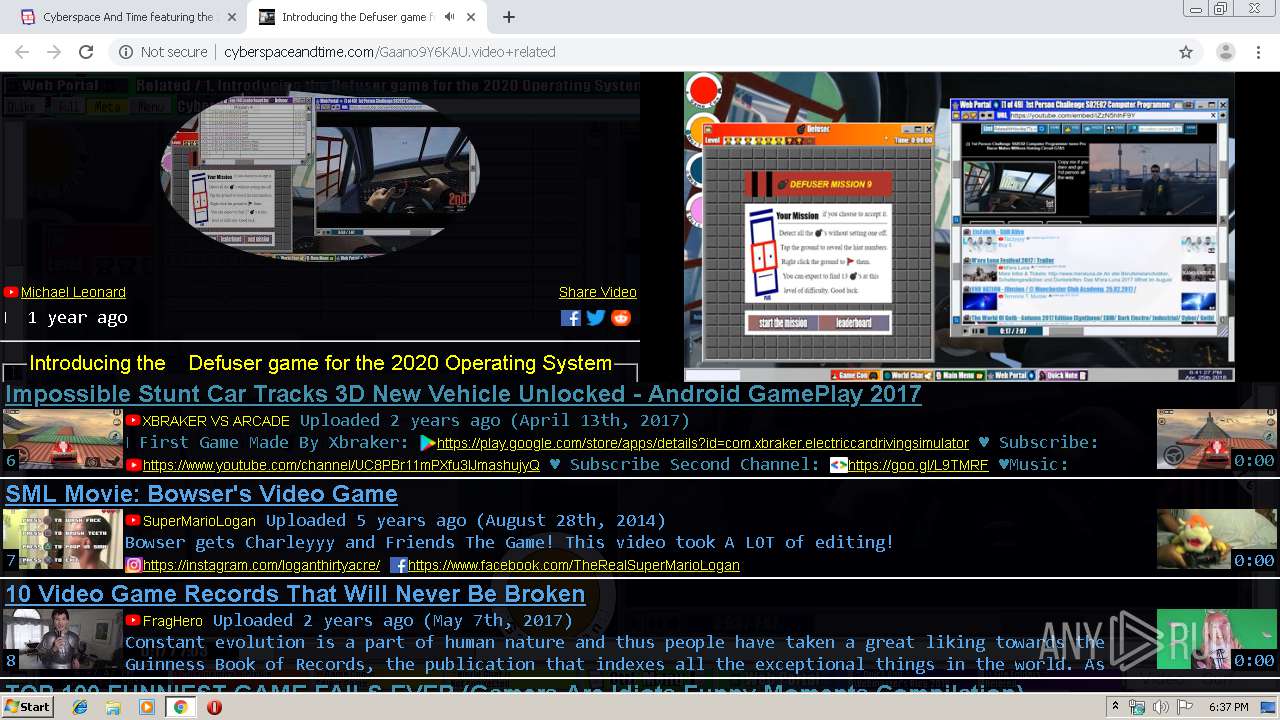Screen dimensions: 1280x720
Task: Click the Facebook icon in the SML description
Action: click(x=398, y=565)
